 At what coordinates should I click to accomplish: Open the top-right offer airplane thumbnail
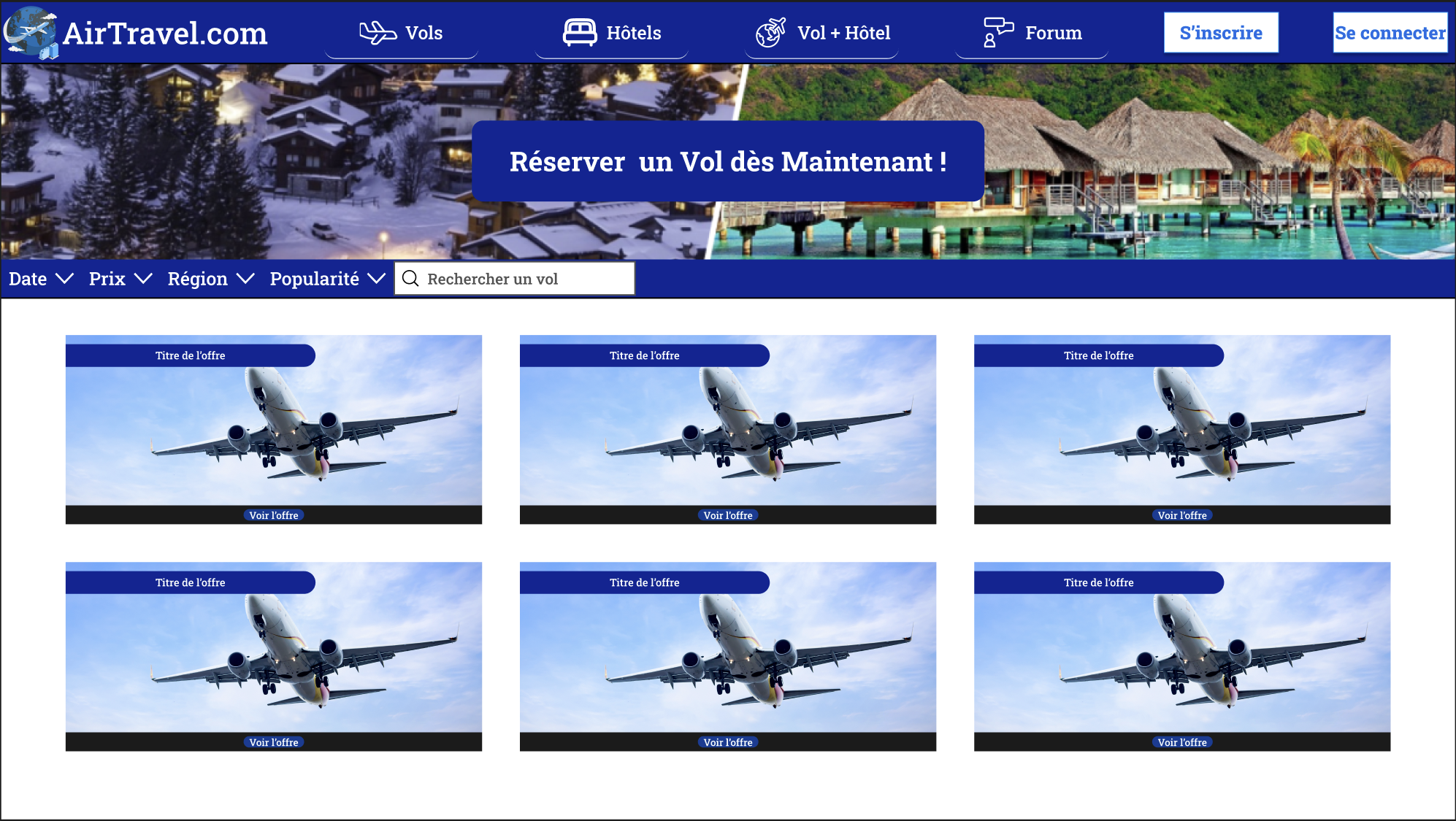click(1181, 431)
